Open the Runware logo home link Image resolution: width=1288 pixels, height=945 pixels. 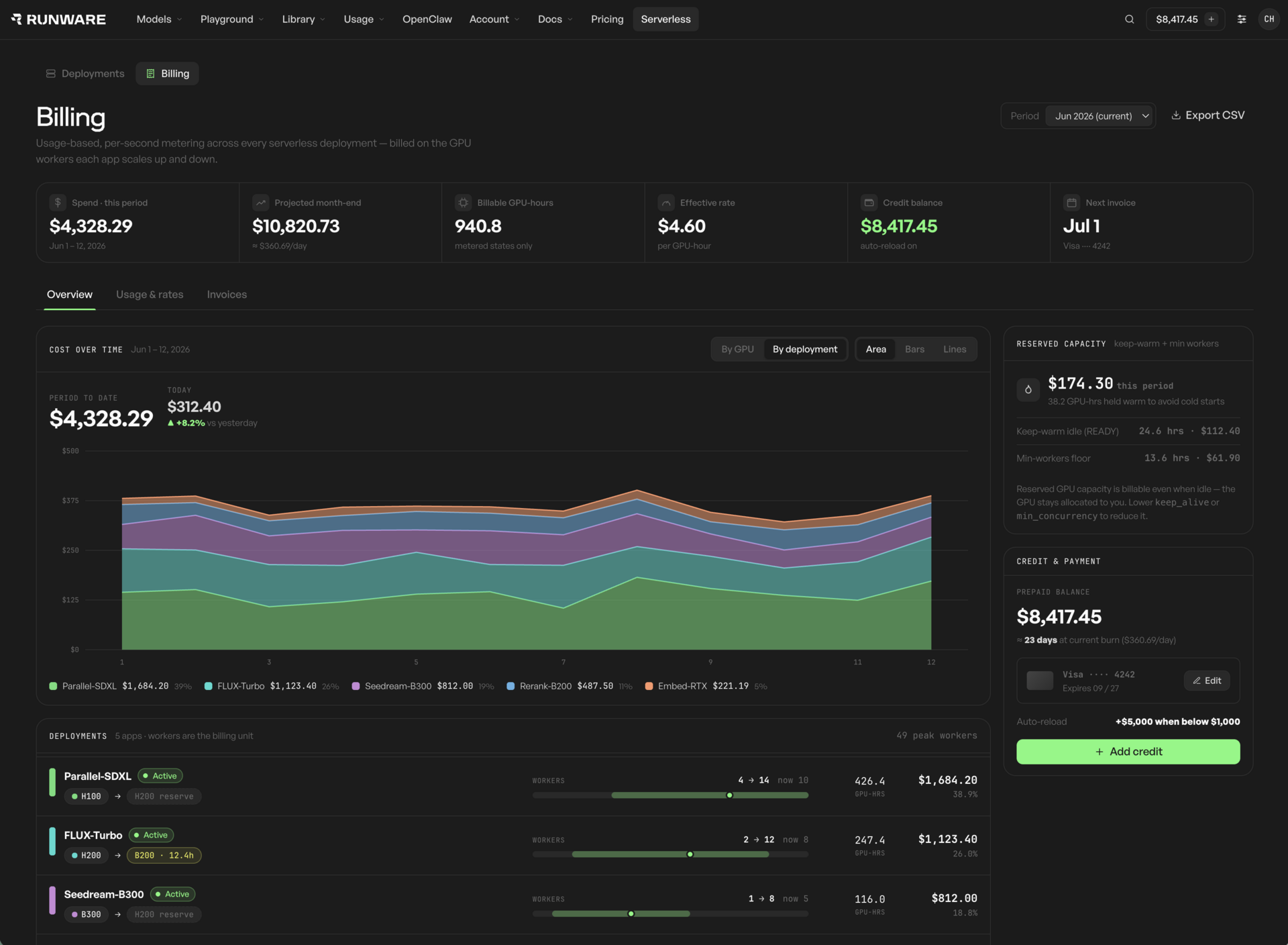pyautogui.click(x=58, y=19)
